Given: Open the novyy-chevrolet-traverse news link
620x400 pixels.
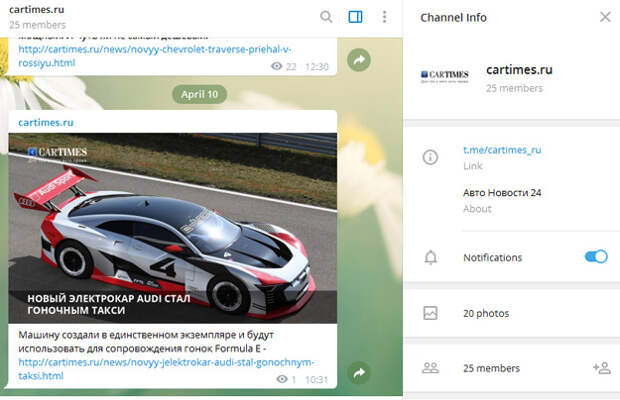Looking at the screenshot, I should [155, 56].
